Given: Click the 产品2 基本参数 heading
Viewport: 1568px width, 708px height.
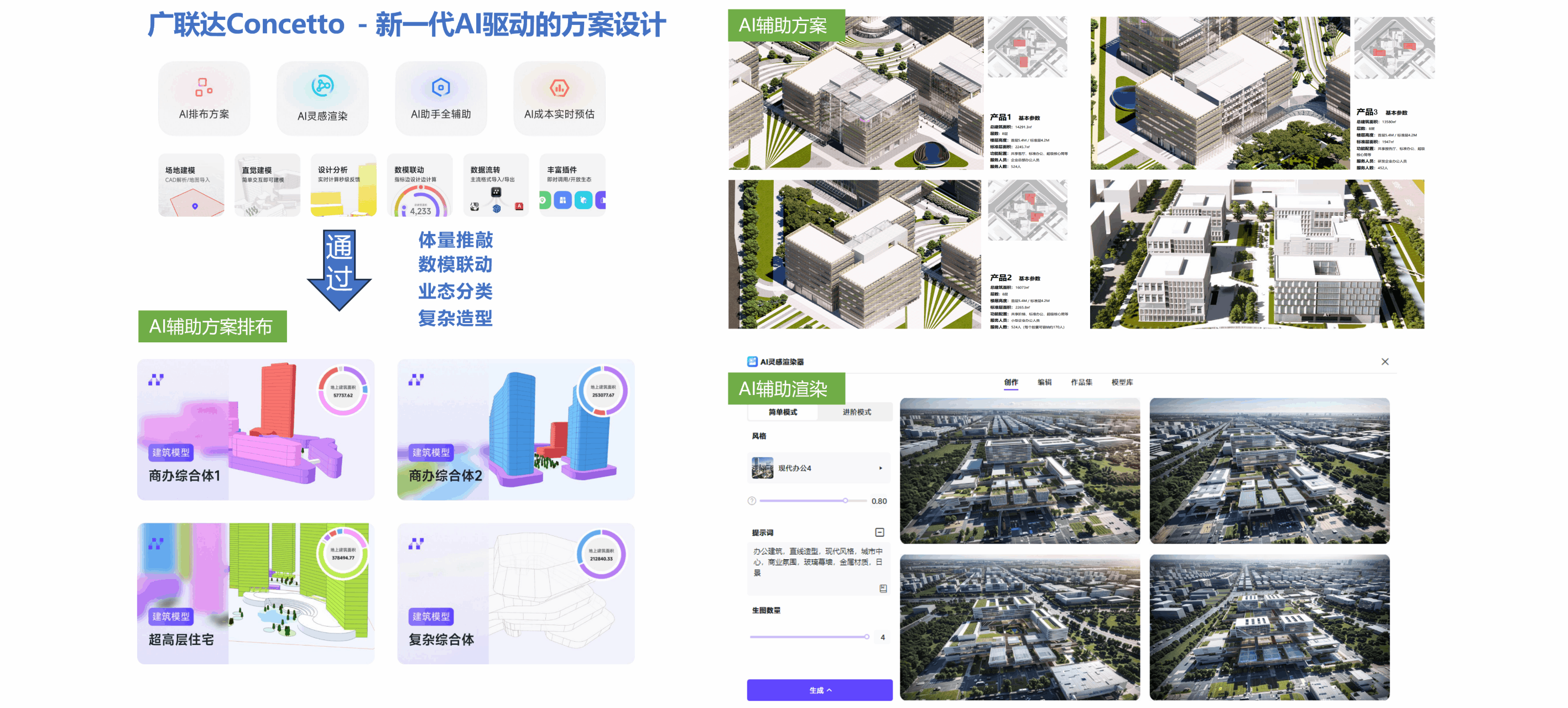Looking at the screenshot, I should pyautogui.click(x=1015, y=278).
